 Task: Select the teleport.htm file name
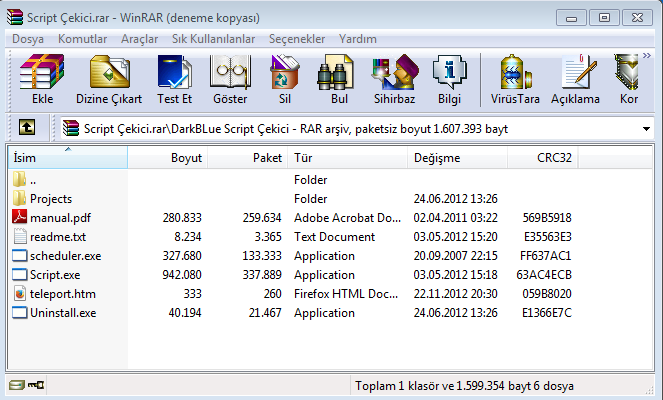click(x=63, y=294)
